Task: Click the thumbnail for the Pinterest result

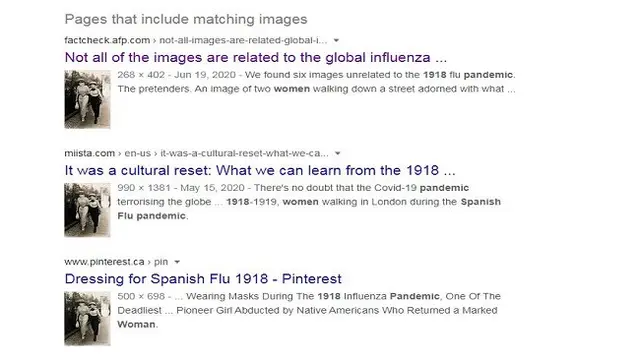Action: (87, 318)
